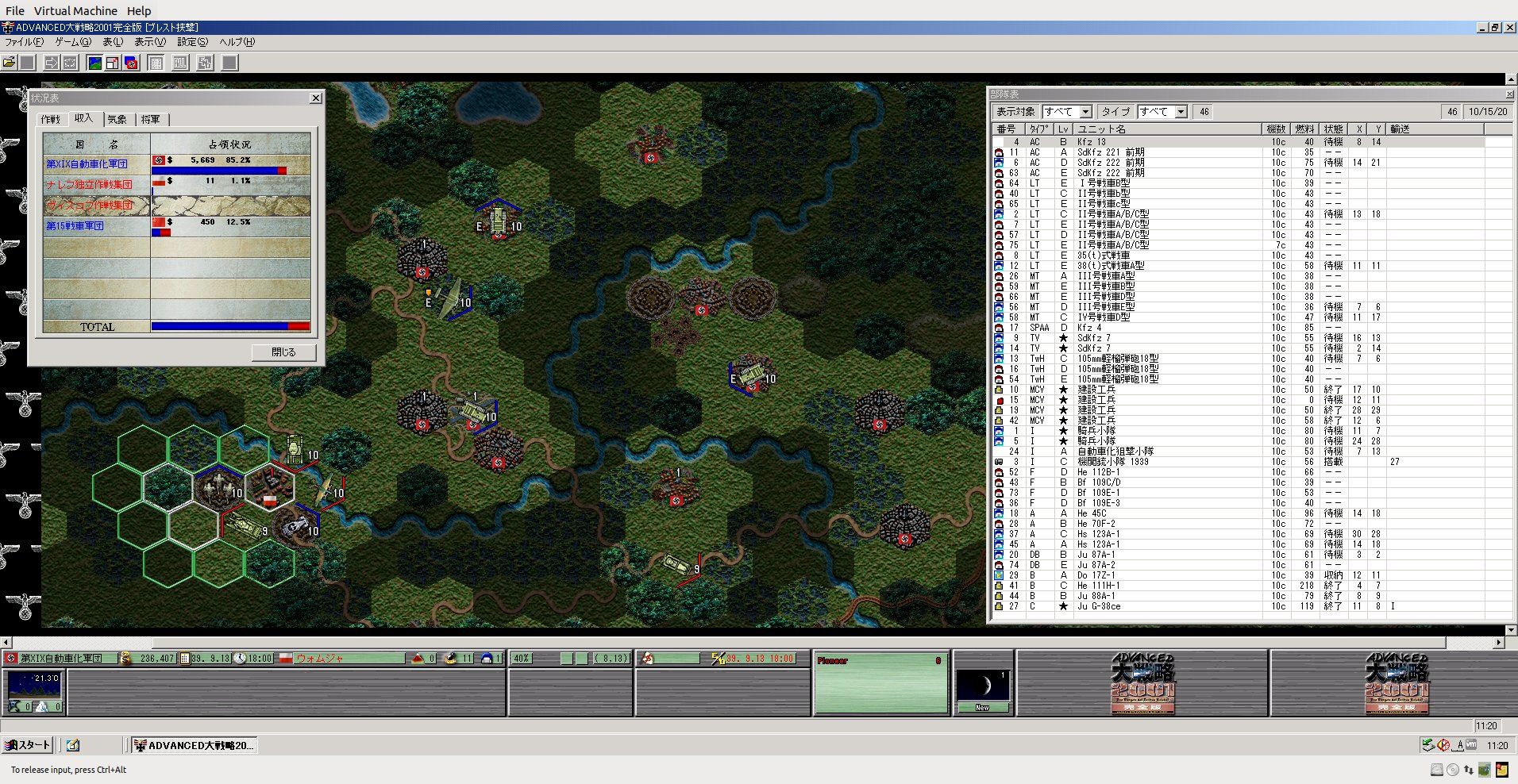1518x784 pixels.
Task: Select unit row IV号戦車D型
Action: (x=1239, y=317)
